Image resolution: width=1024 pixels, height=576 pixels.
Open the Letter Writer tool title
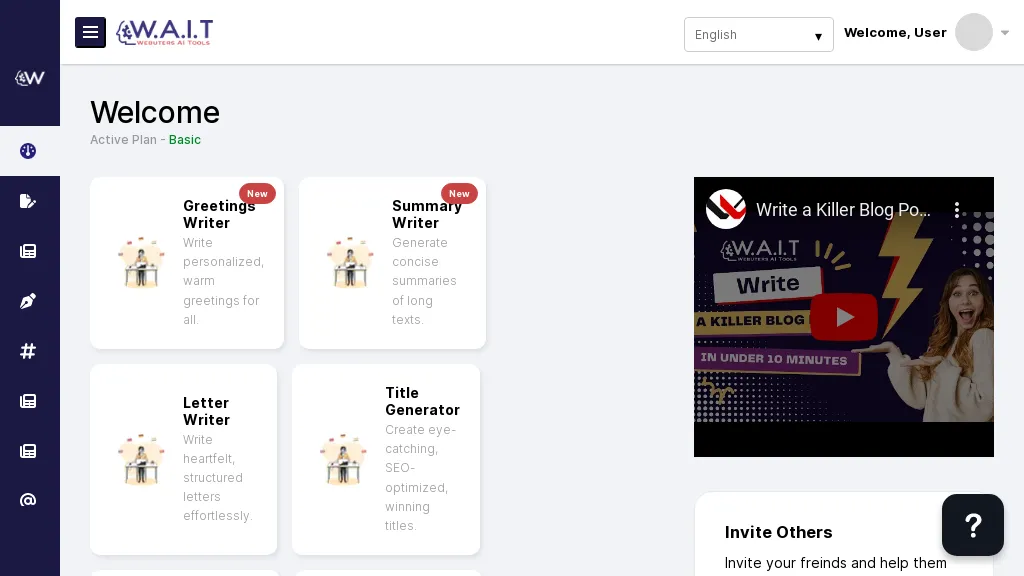[x=206, y=411]
